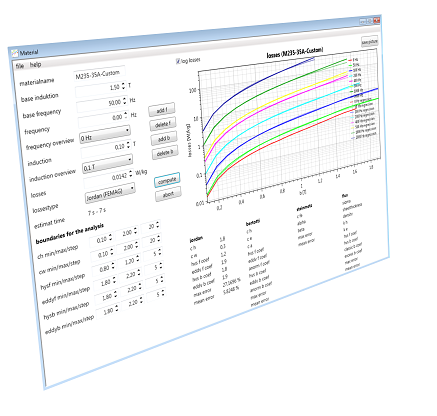Adjust ch max spinner in boundaries
This screenshot has height=416, width=437.
(x=135, y=231)
